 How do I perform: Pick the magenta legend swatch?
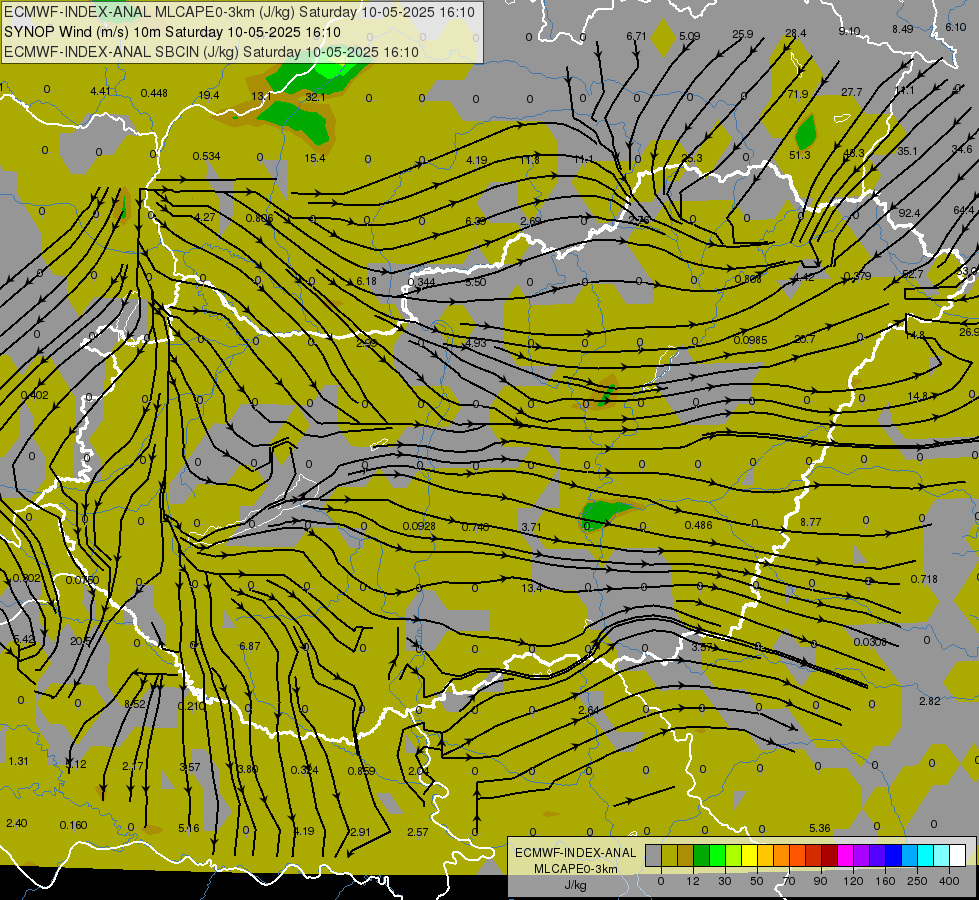click(x=845, y=855)
